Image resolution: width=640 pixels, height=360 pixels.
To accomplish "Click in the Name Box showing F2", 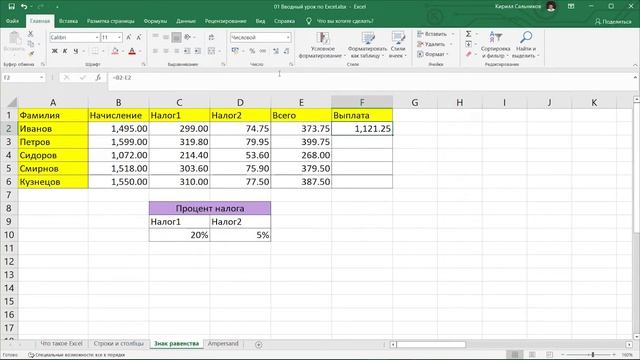I will pyautogui.click(x=20, y=78).
